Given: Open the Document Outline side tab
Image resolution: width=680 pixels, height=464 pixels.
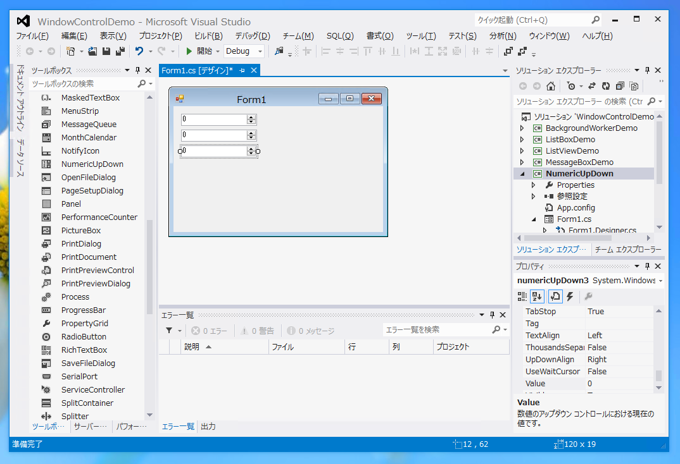Looking at the screenshot, I should [x=20, y=98].
